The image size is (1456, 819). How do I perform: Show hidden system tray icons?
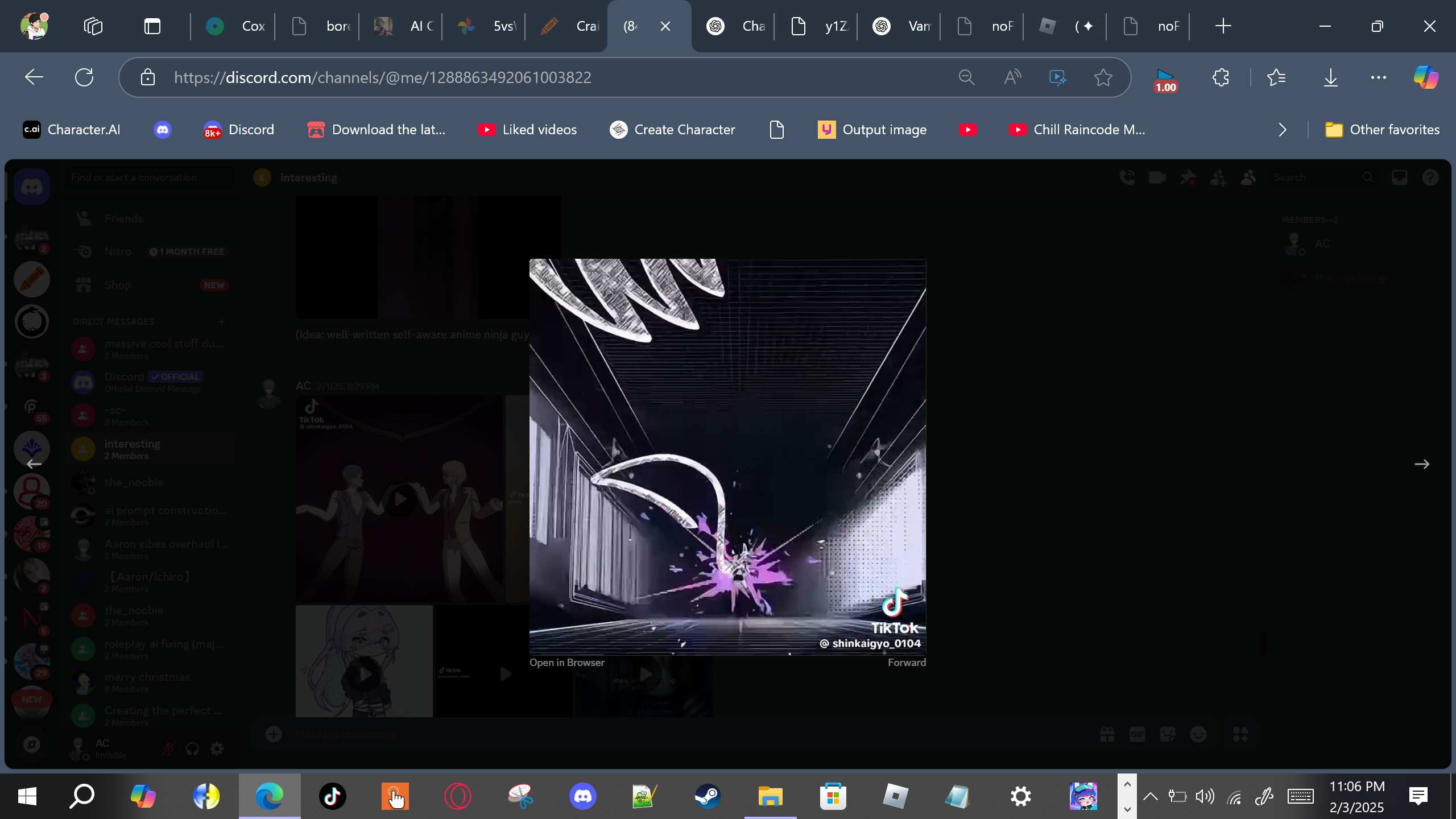coord(1150,796)
